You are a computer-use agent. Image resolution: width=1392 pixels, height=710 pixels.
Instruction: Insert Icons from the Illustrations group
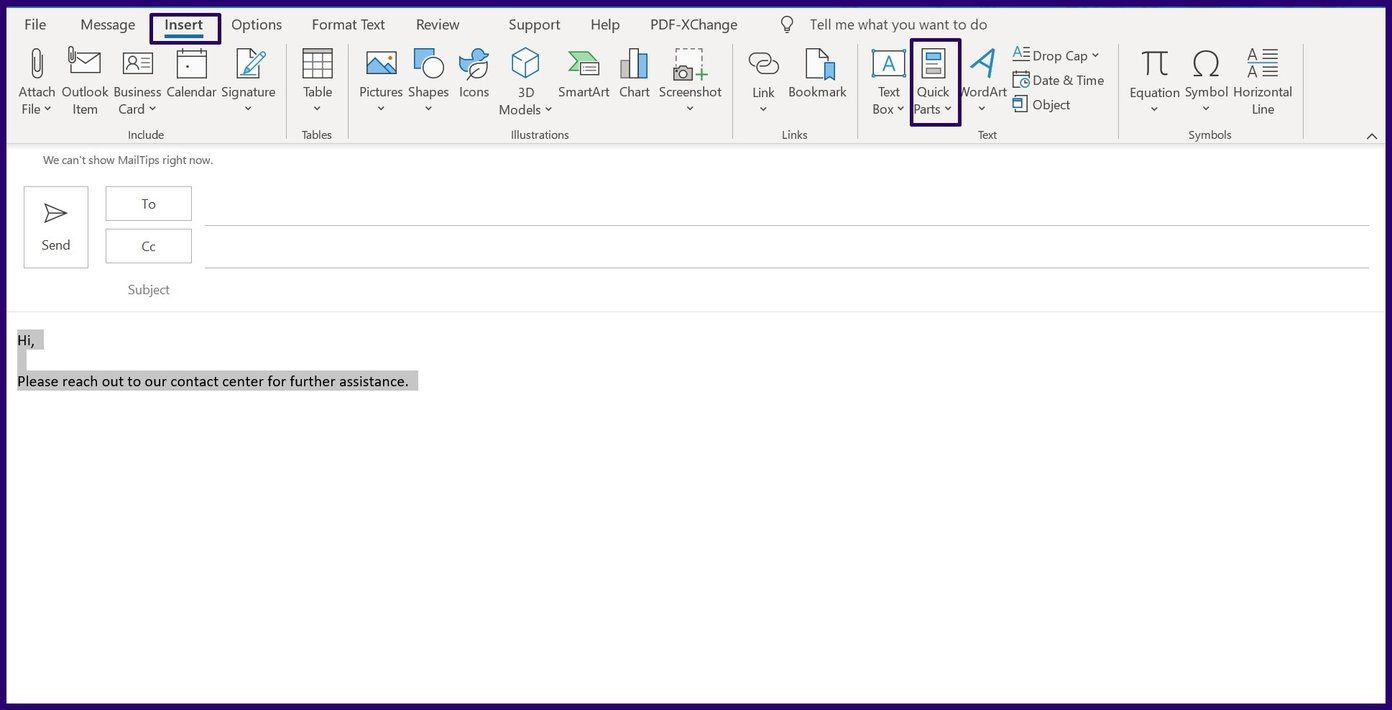[x=474, y=74]
